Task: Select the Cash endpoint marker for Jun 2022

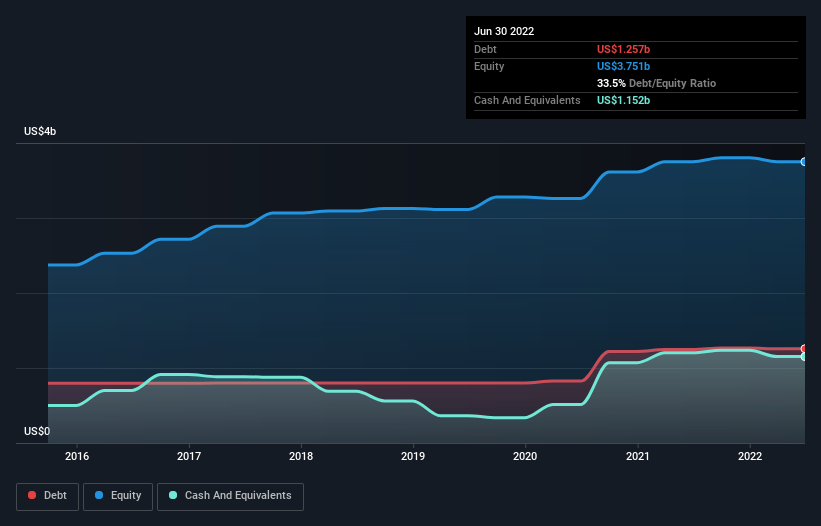Action: click(804, 356)
